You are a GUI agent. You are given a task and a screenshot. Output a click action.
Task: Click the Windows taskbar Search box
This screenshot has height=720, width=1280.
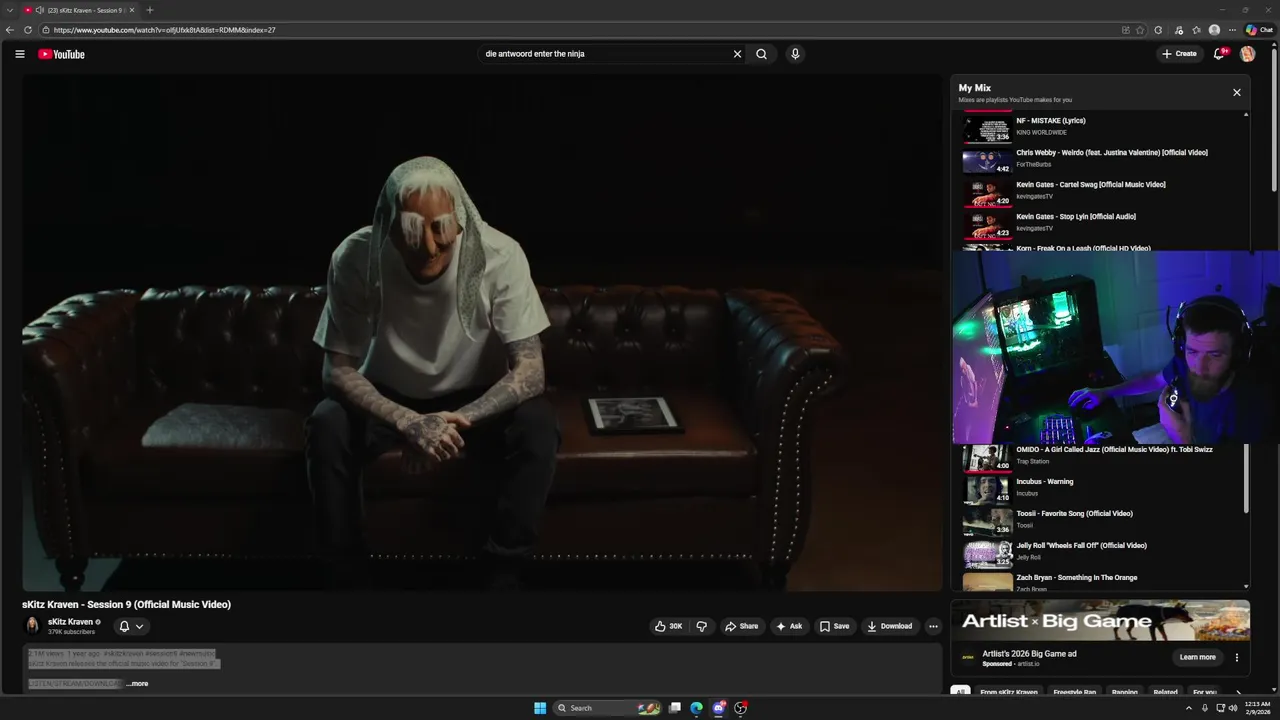point(605,708)
